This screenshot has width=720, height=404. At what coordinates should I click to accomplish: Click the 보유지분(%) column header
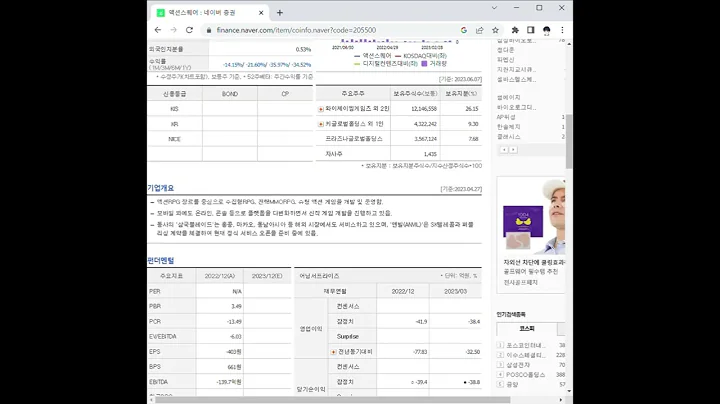click(461, 94)
